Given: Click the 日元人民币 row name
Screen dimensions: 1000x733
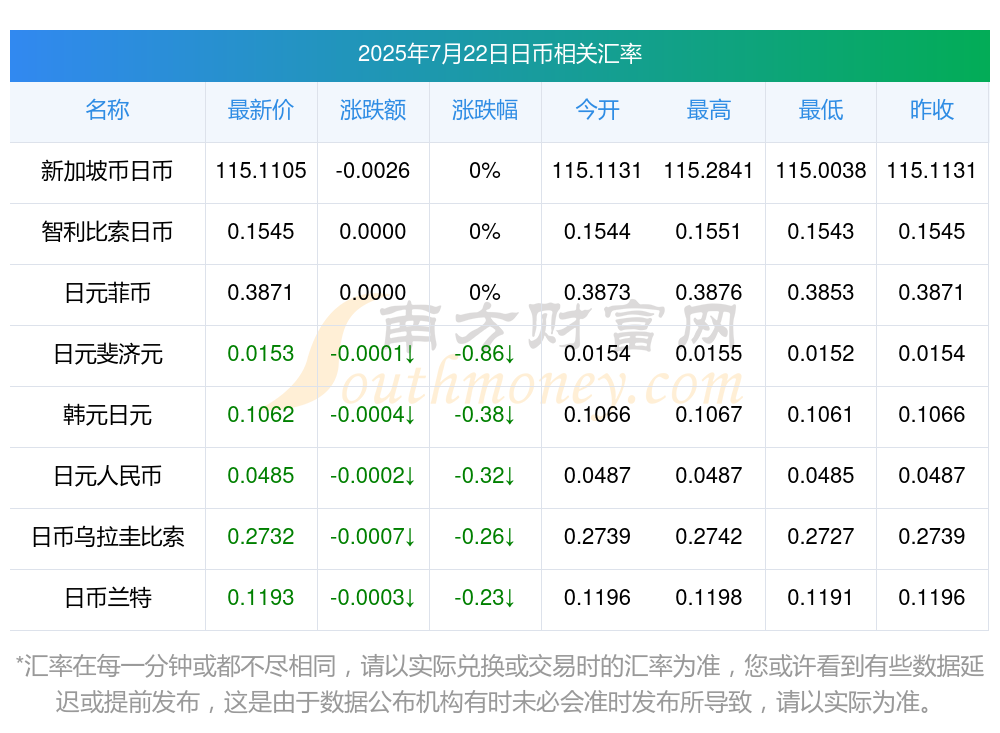Looking at the screenshot, I should pyautogui.click(x=107, y=476).
